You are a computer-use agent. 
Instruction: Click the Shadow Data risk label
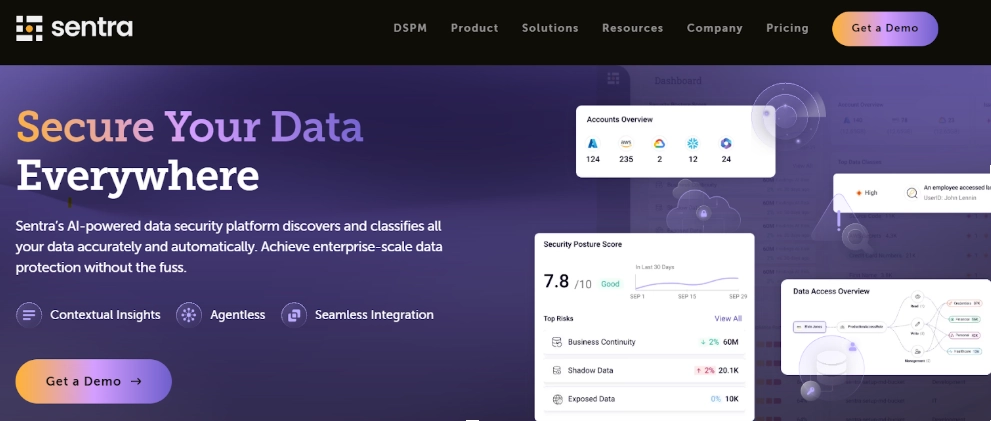pyautogui.click(x=590, y=370)
